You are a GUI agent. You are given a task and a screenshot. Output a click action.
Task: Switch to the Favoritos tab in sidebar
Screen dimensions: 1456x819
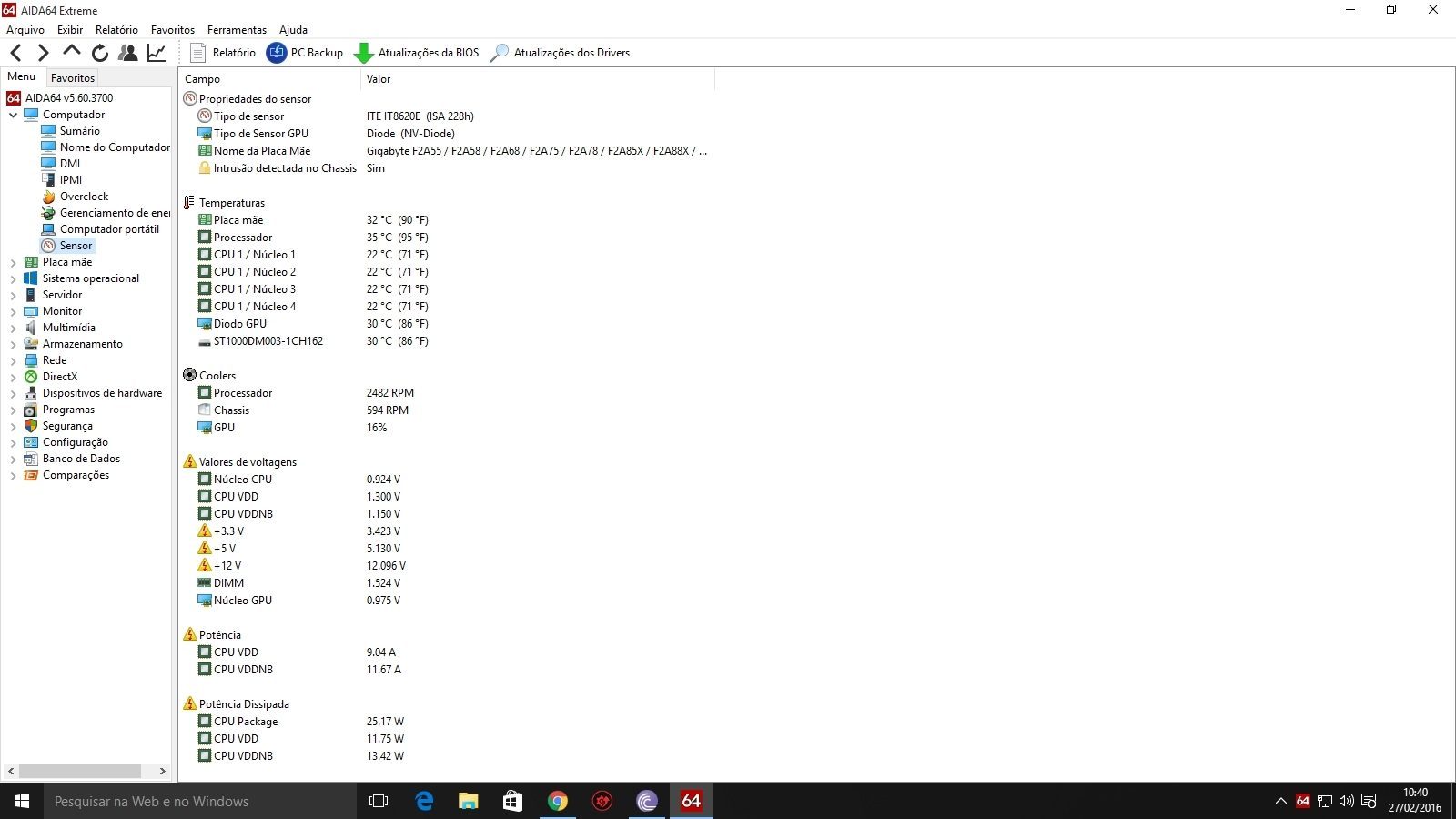coord(73,78)
